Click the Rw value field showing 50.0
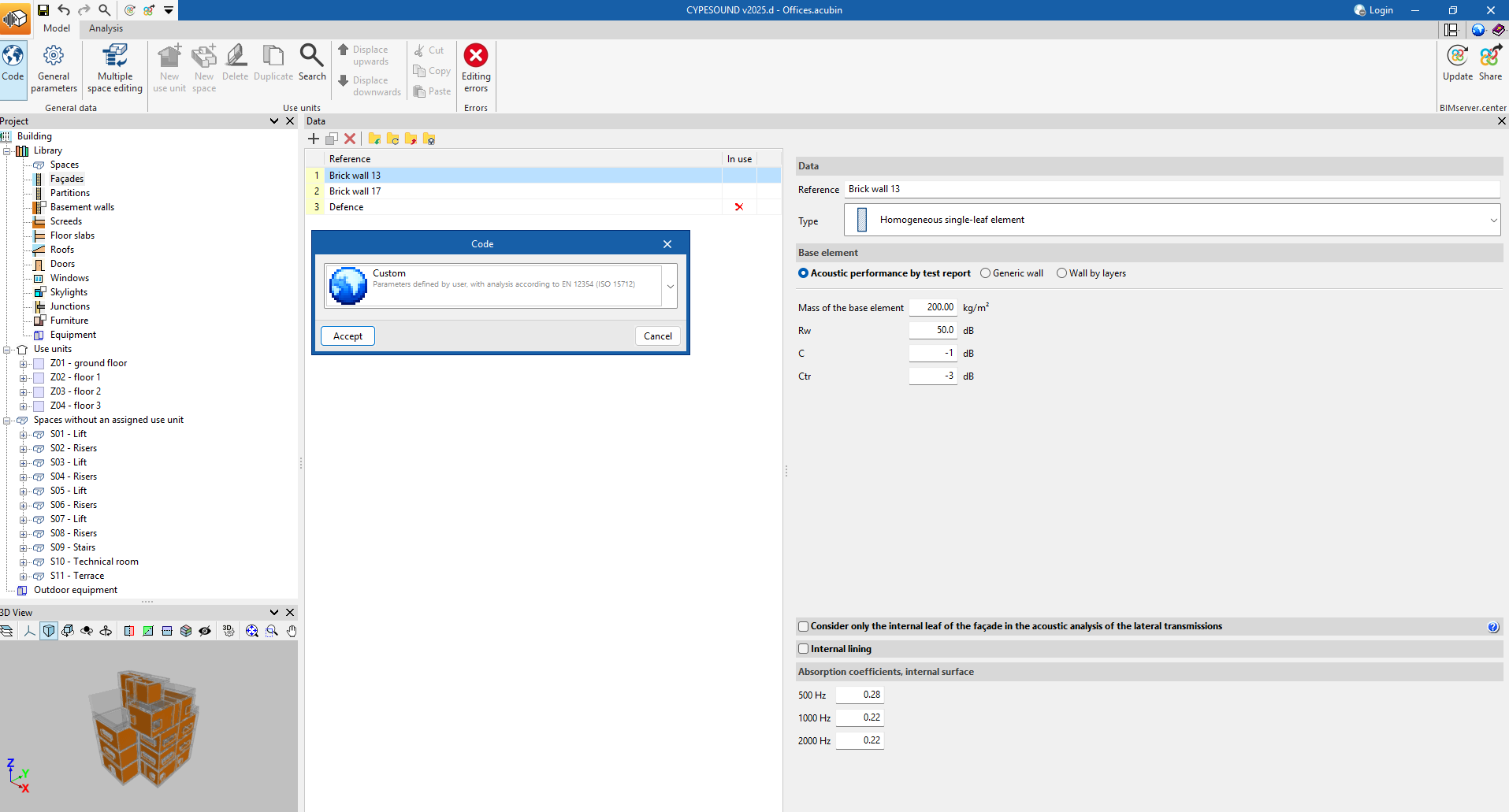1509x812 pixels. (x=933, y=330)
